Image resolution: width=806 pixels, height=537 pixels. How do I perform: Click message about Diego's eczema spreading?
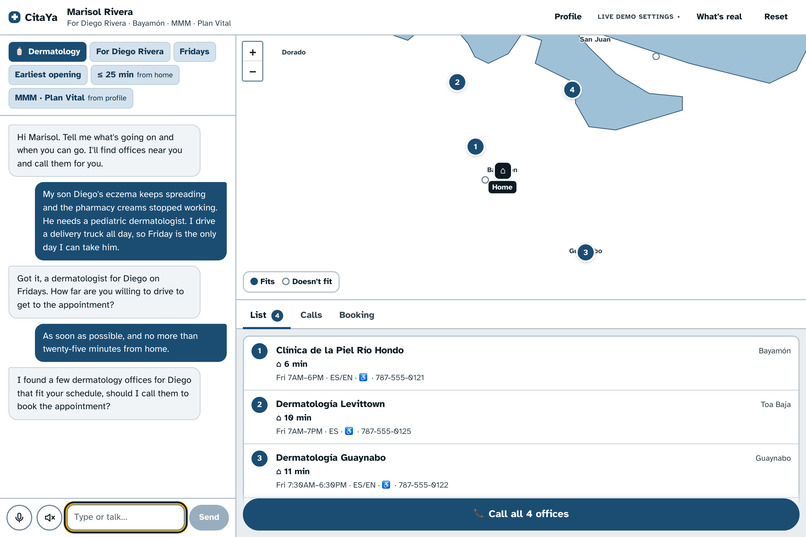(131, 220)
